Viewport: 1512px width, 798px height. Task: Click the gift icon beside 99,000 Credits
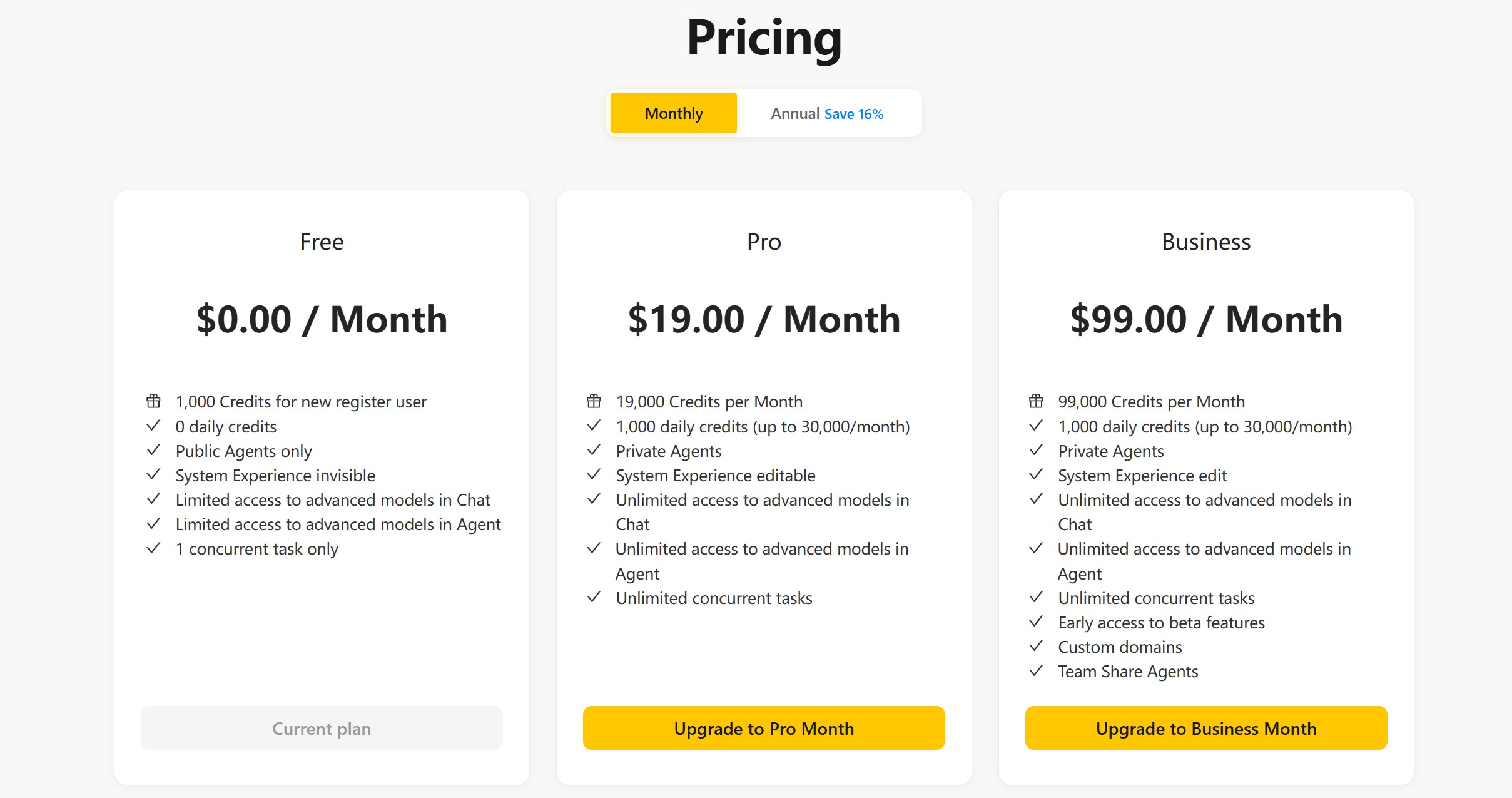(x=1036, y=401)
